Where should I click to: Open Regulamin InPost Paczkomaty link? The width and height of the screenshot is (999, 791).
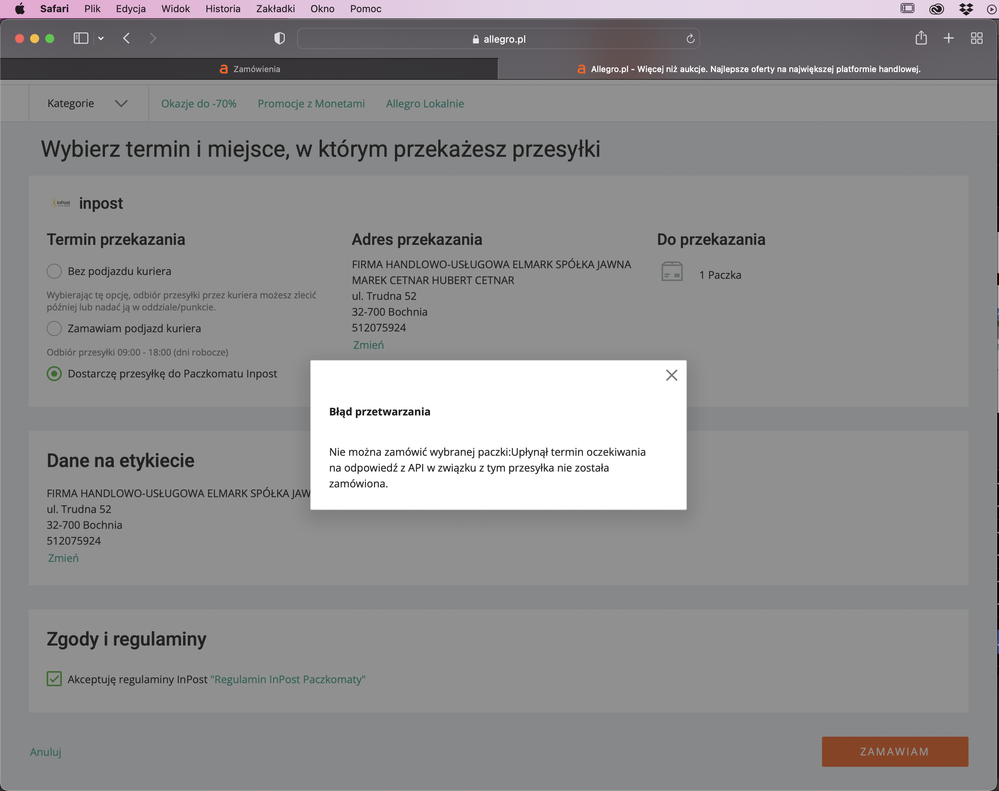coord(288,680)
